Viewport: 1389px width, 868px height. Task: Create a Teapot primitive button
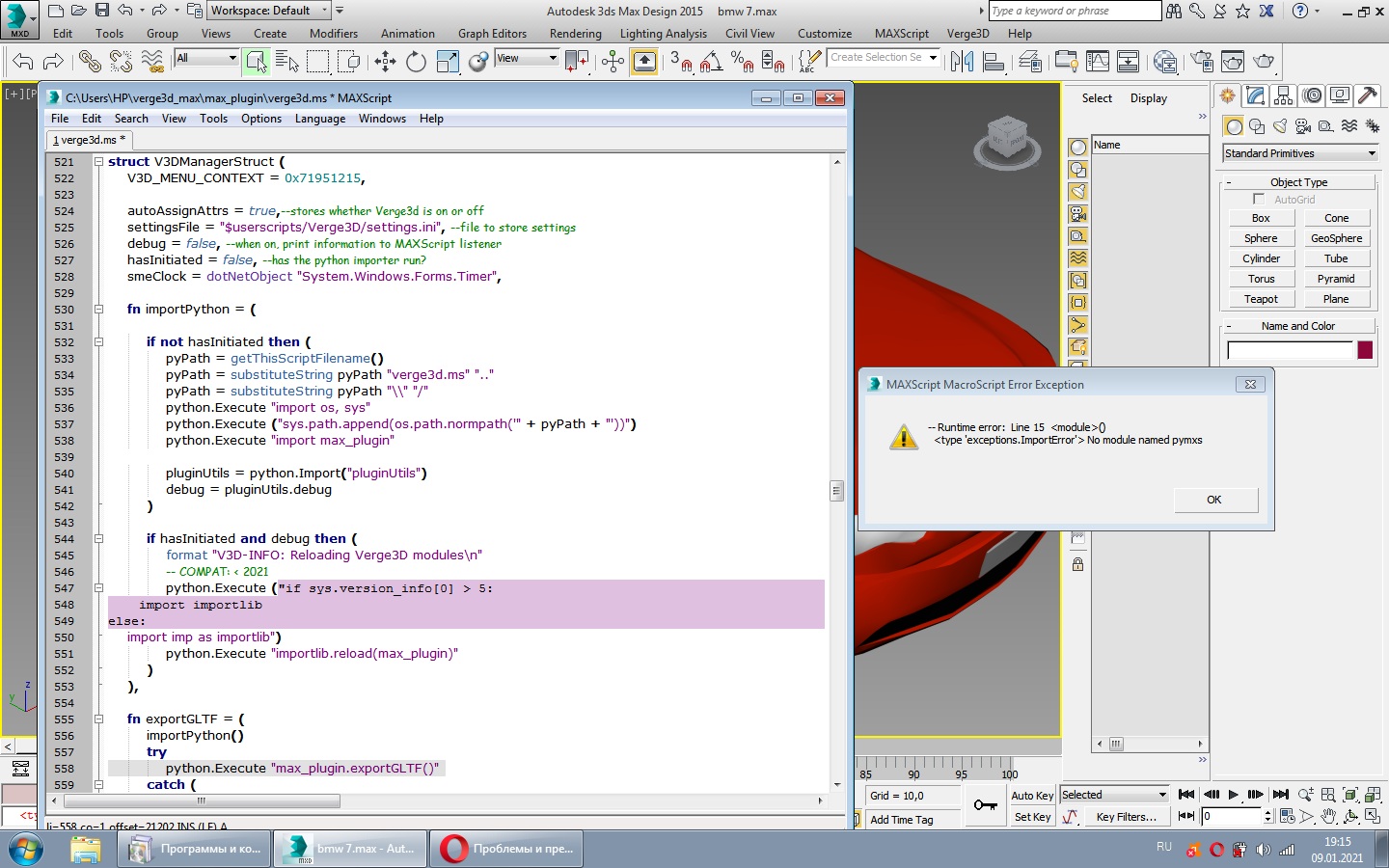pyautogui.click(x=1261, y=299)
